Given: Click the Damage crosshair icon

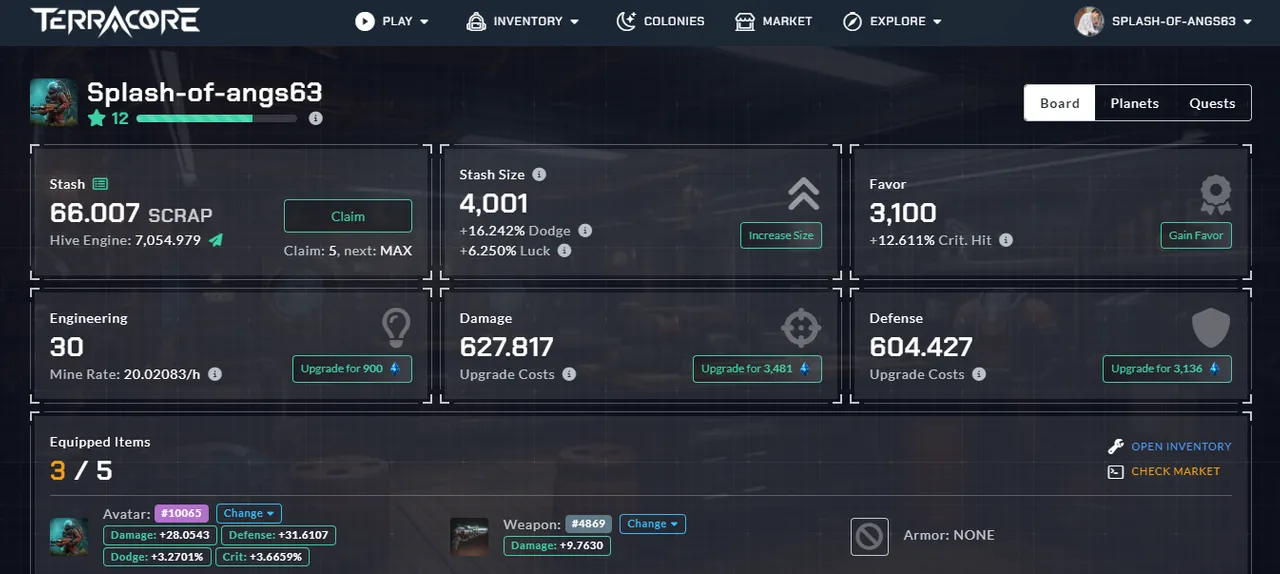Looking at the screenshot, I should 801,327.
